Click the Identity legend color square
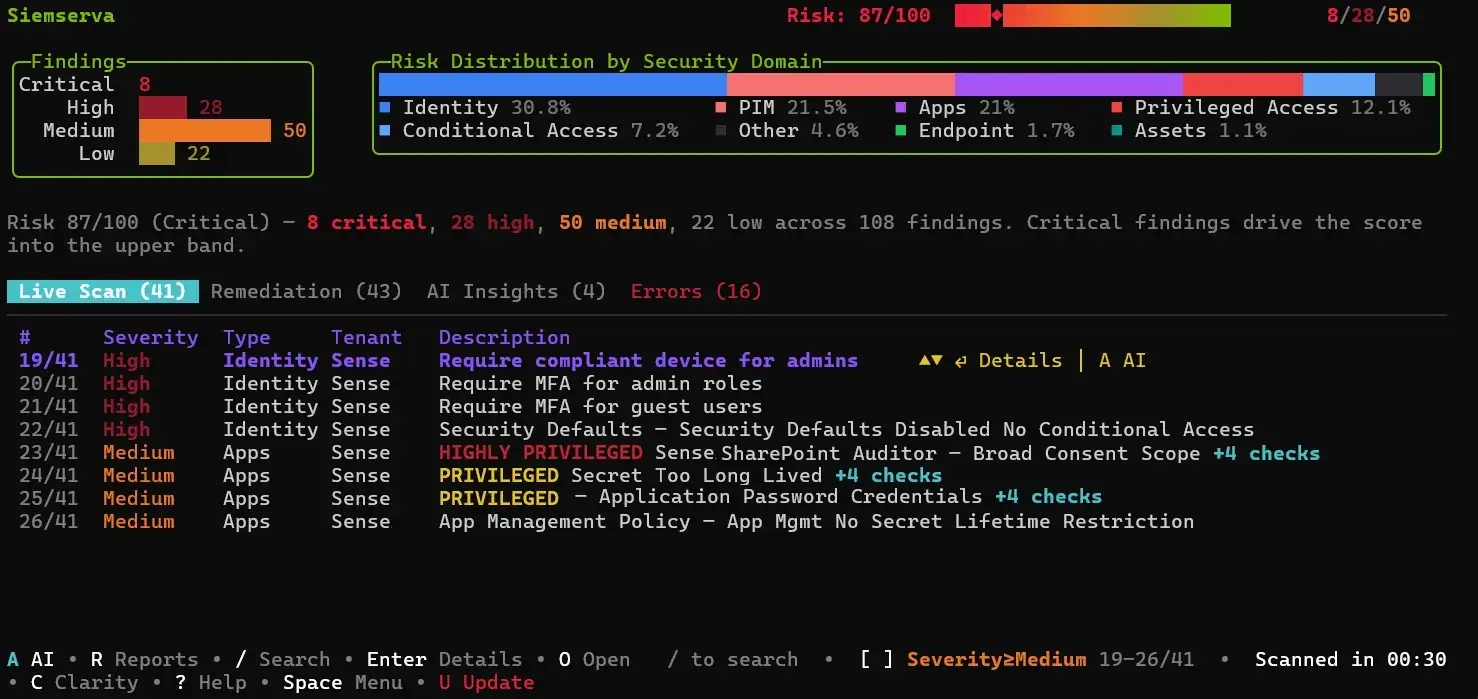This screenshot has height=699, width=1478. point(384,107)
